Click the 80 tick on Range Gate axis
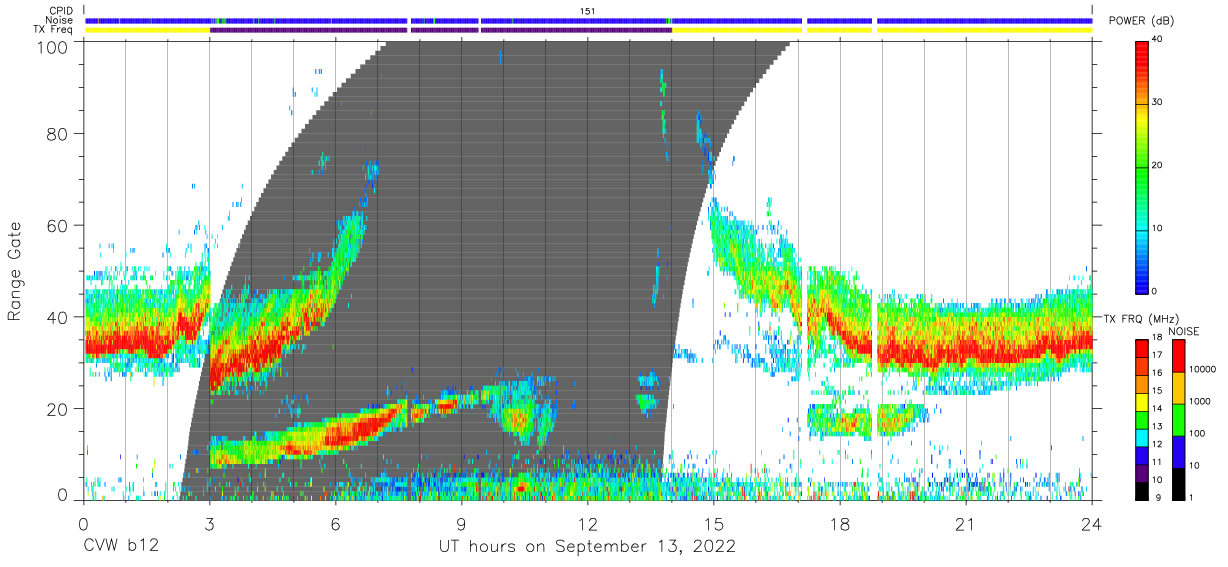Viewport: 1228px width, 567px height. point(59,134)
